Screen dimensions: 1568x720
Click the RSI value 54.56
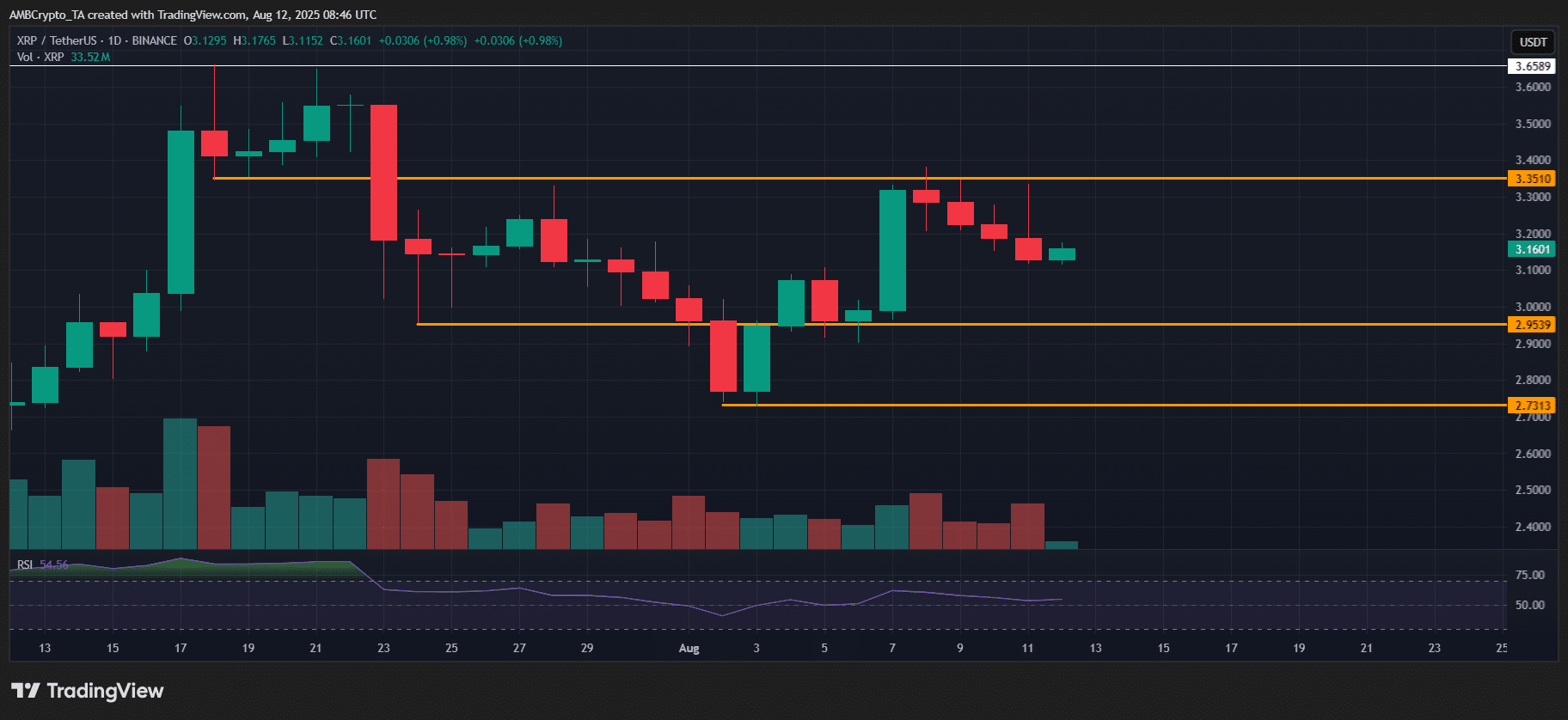tap(53, 564)
